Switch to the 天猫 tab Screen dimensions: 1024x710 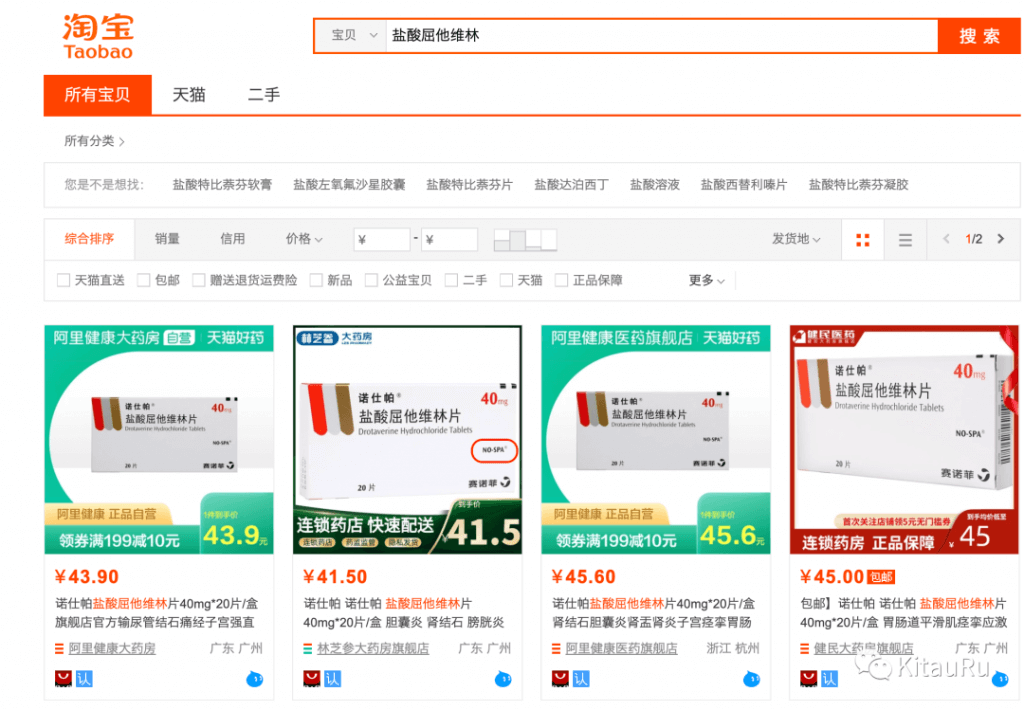pyautogui.click(x=188, y=95)
